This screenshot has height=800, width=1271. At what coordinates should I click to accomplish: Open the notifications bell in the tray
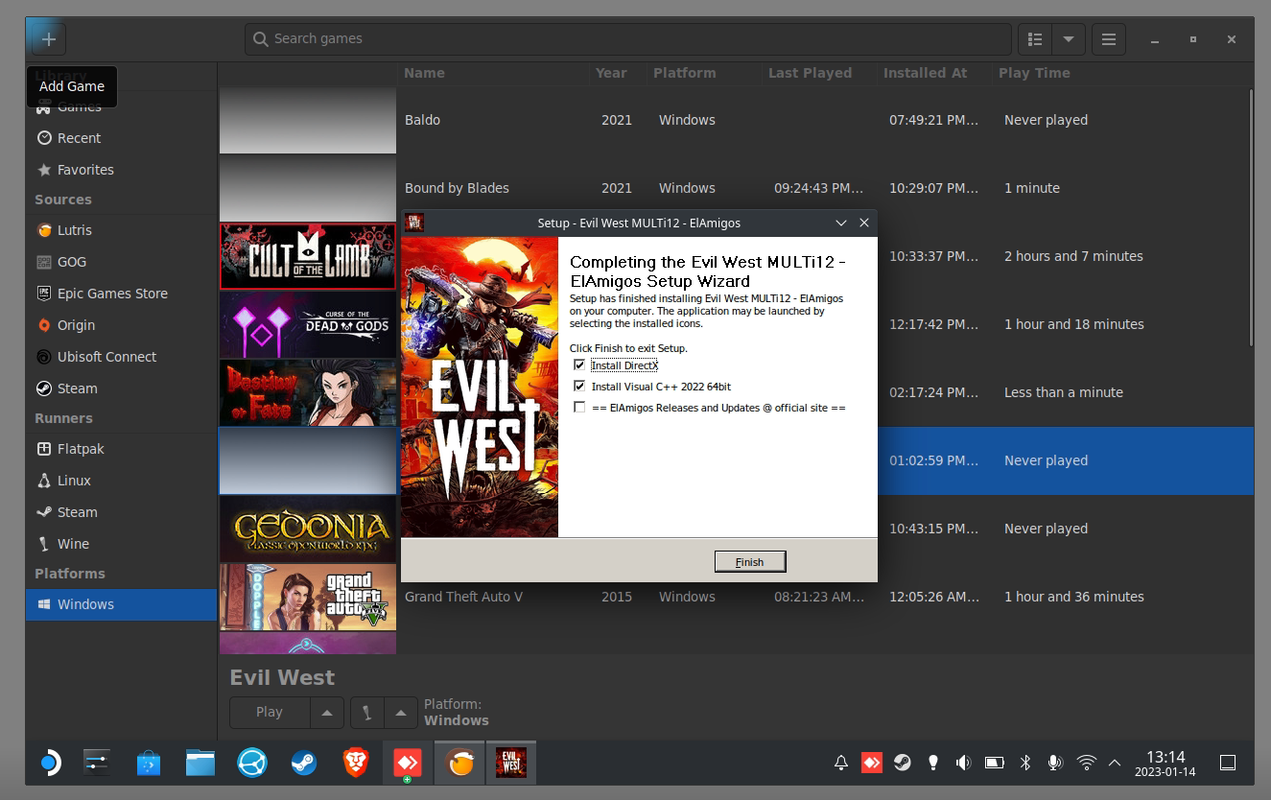(841, 763)
